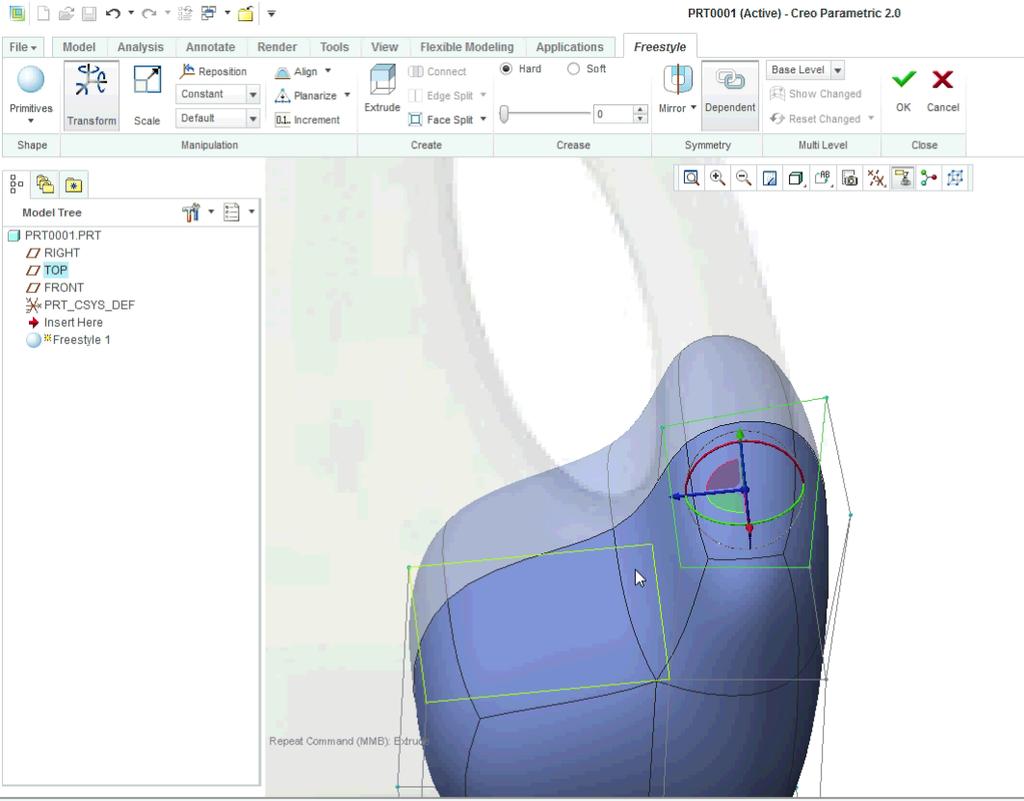Open the Model Tree settings hammer icon
Viewport: 1024px width, 801px height.
point(191,212)
